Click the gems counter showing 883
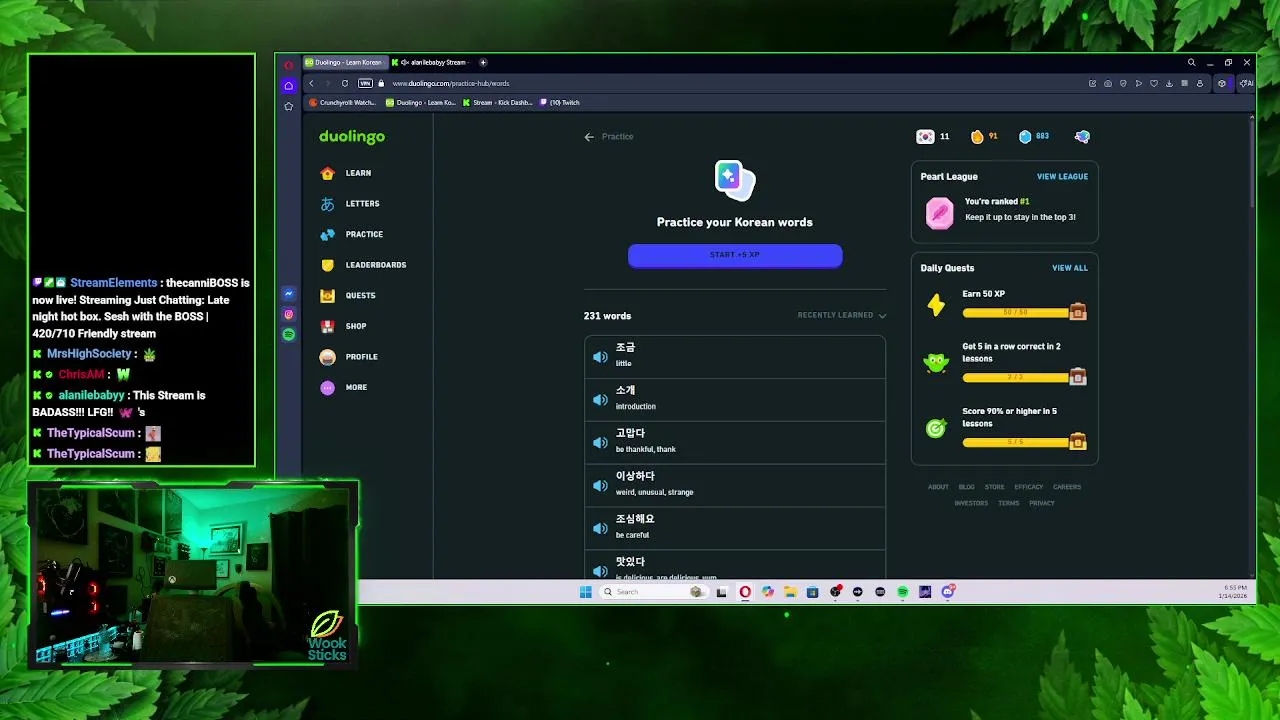The height and width of the screenshot is (720, 1280). (x=1034, y=137)
